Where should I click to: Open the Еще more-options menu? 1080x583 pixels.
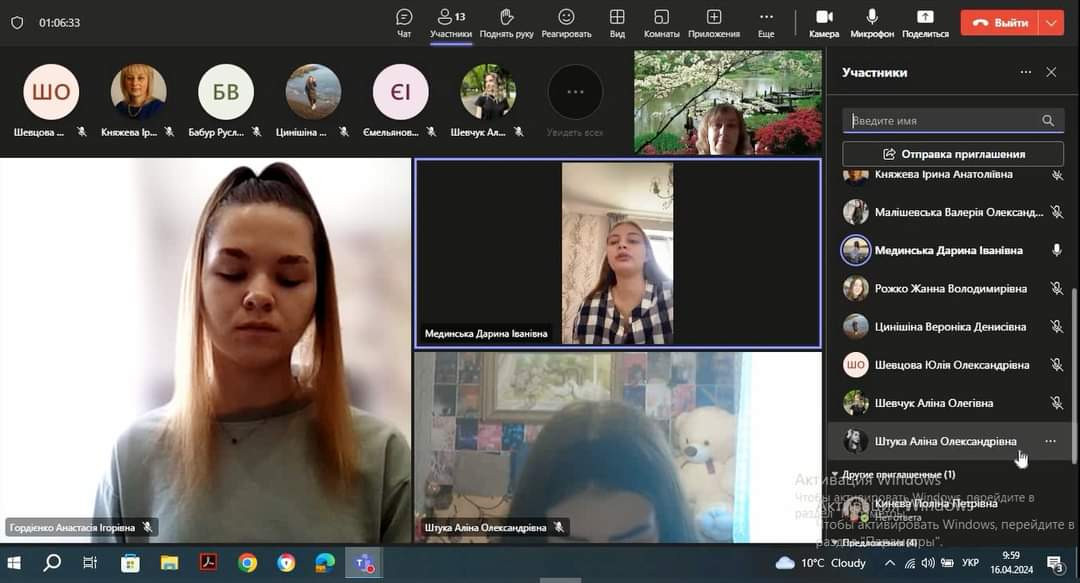click(x=766, y=23)
